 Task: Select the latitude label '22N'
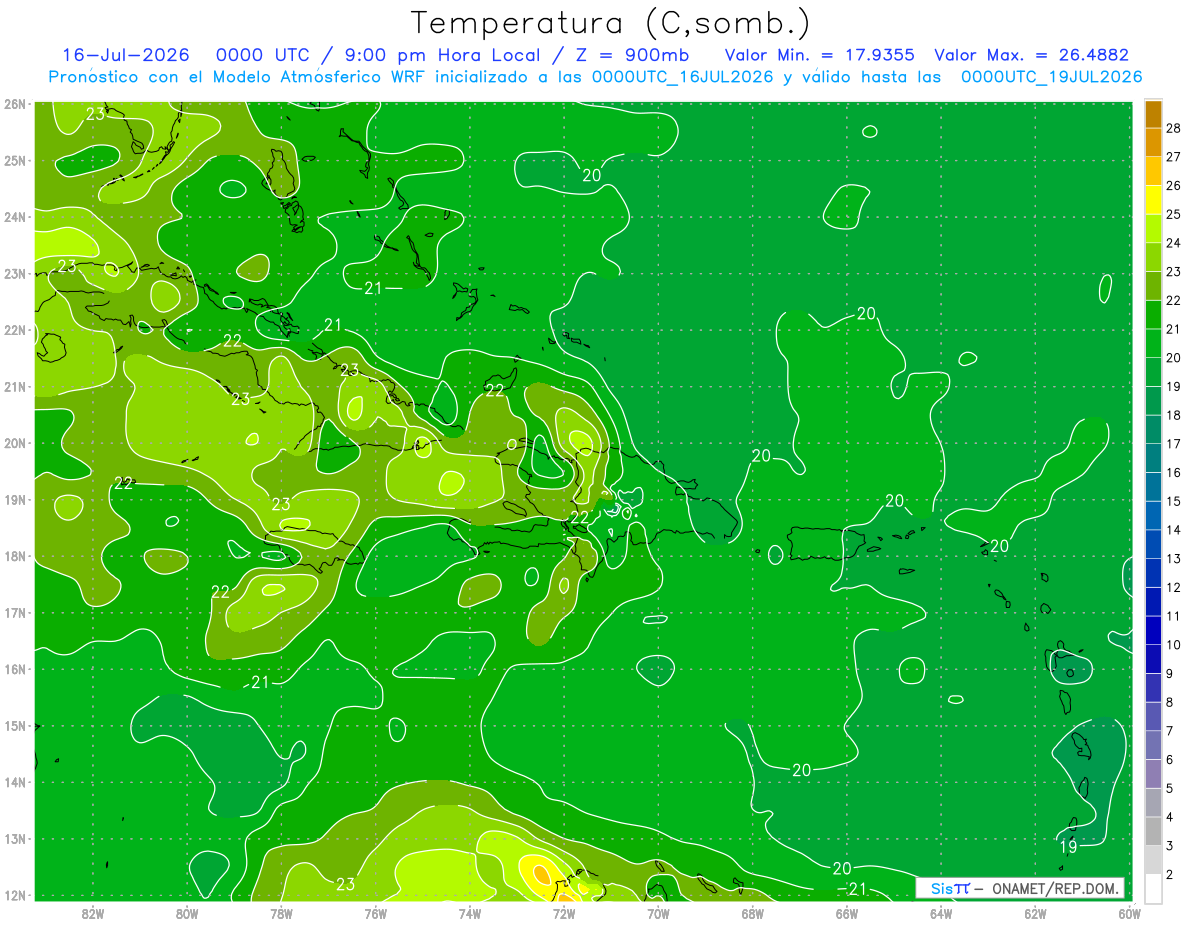pos(14,330)
